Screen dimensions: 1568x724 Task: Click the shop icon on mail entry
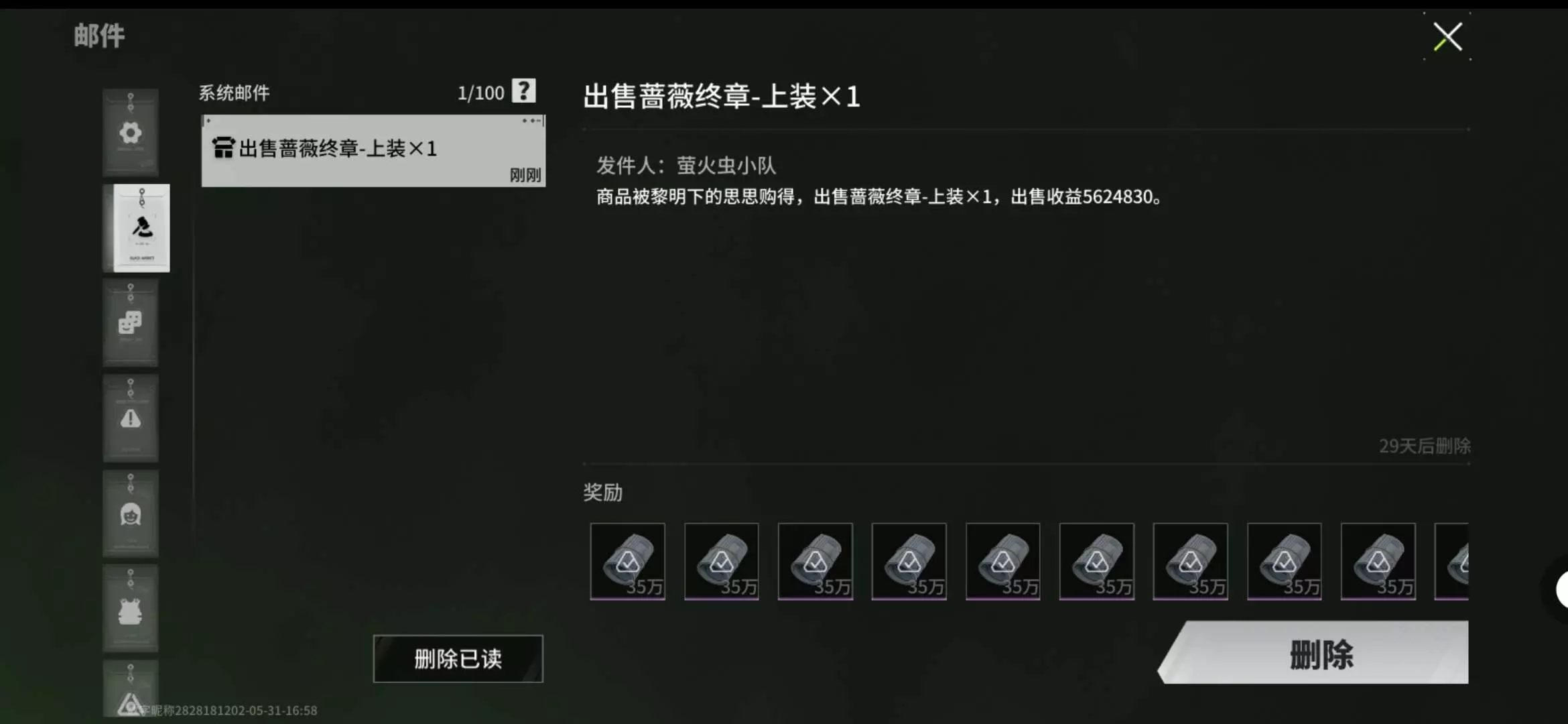pos(223,147)
